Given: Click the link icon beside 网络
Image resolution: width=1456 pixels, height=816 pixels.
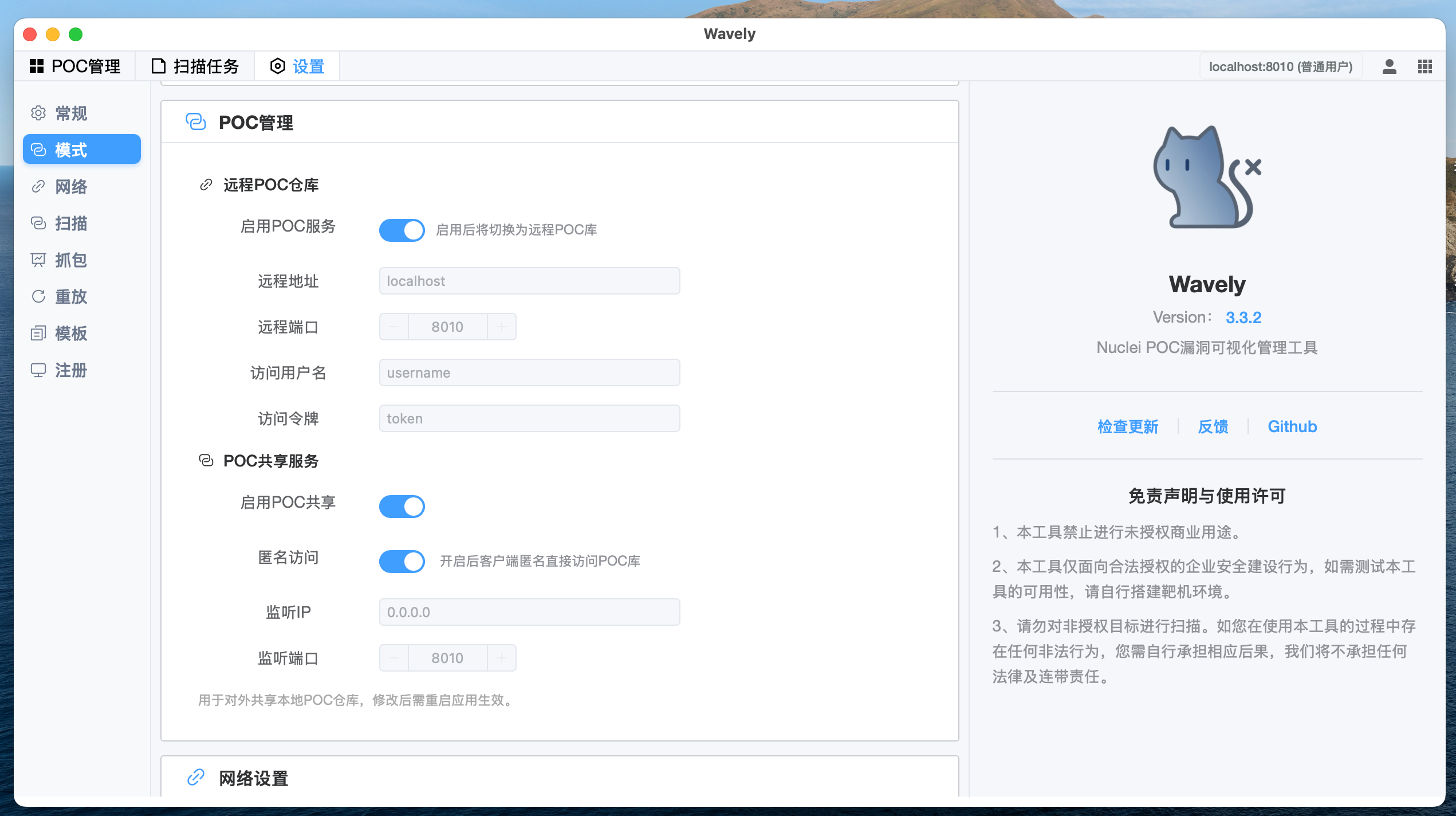Looking at the screenshot, I should coord(38,186).
